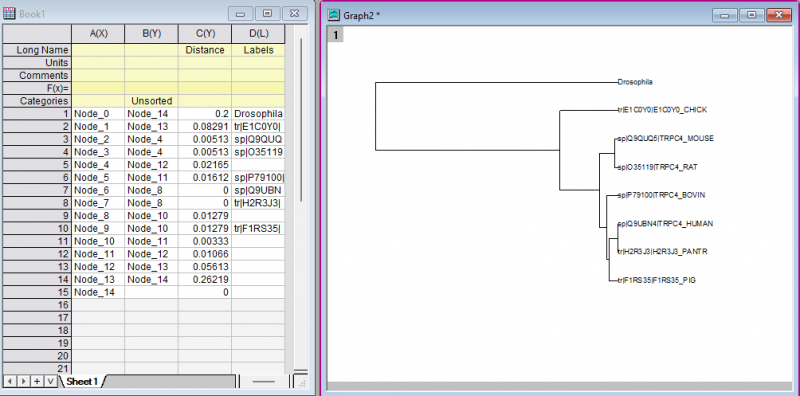Screen dimensions: 800x396
Task: Close the Book1 window
Action: click(x=295, y=14)
